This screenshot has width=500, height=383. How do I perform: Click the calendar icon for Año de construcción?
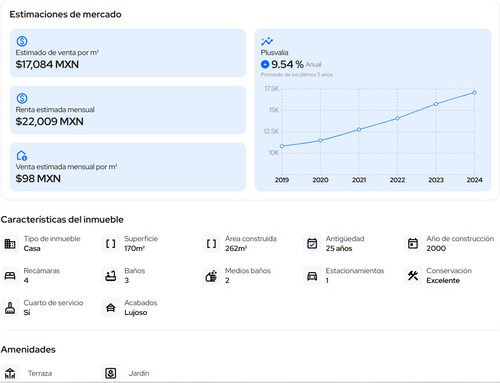413,244
